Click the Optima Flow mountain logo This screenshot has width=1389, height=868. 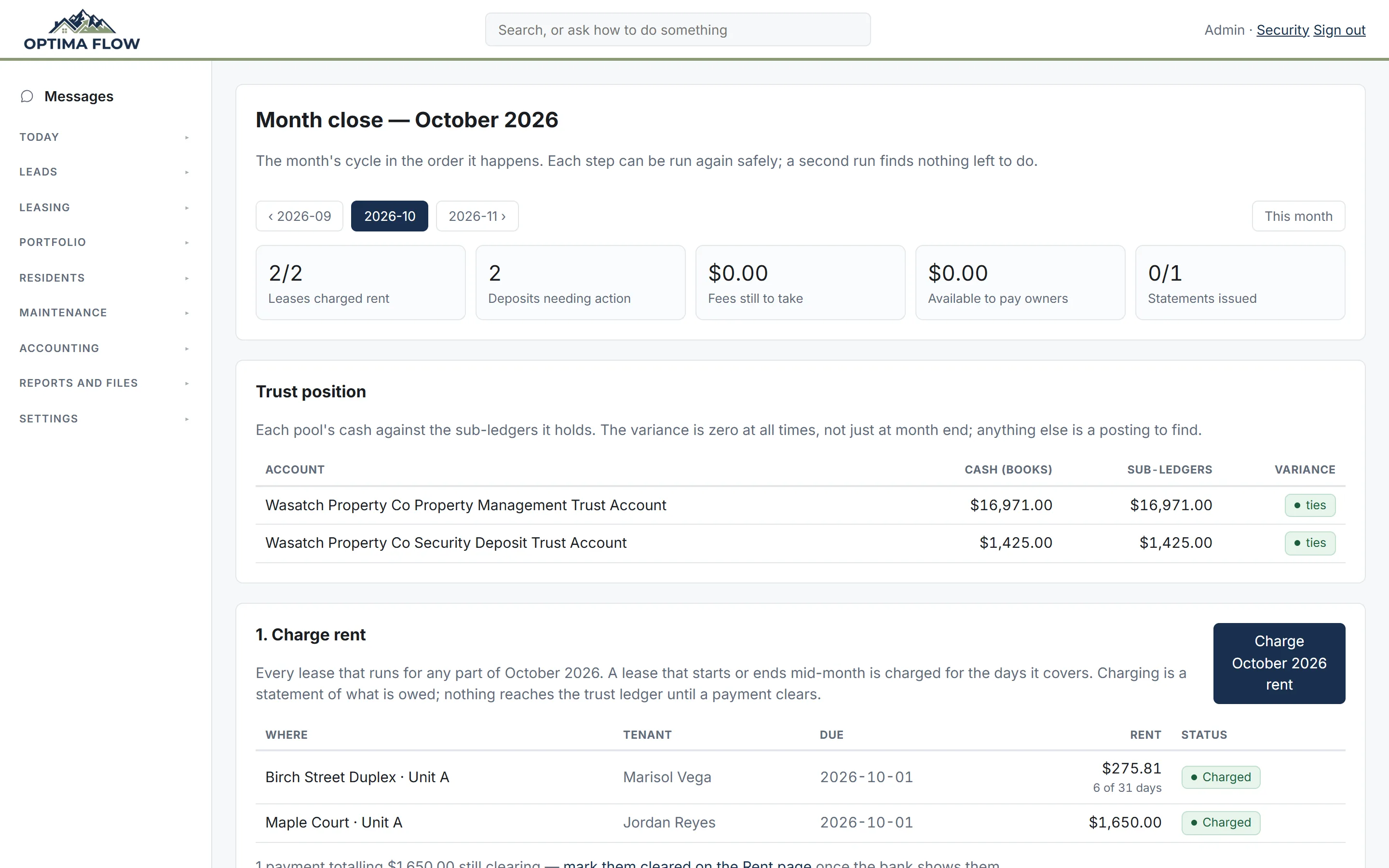[82, 29]
